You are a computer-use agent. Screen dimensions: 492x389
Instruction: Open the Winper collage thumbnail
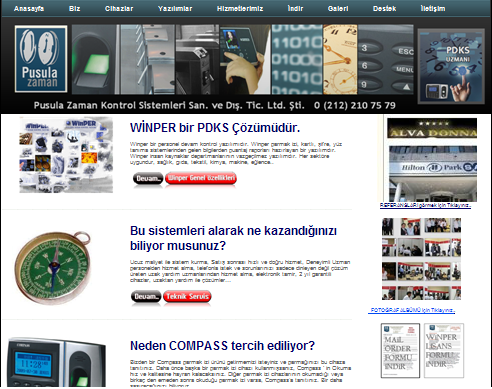pos(66,155)
